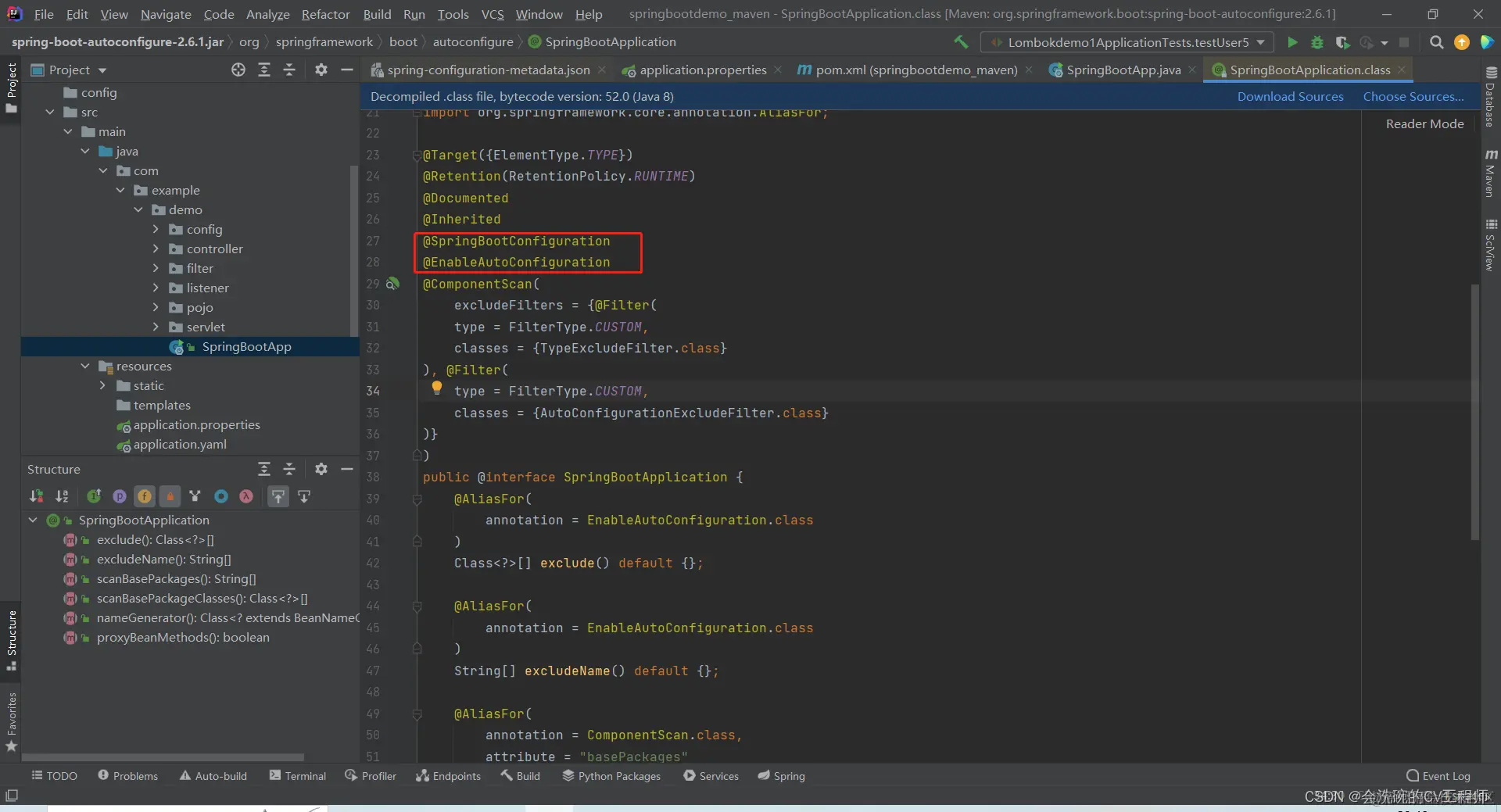Open the Maven side panel
Viewport: 1501px width, 812px height.
[x=1490, y=173]
